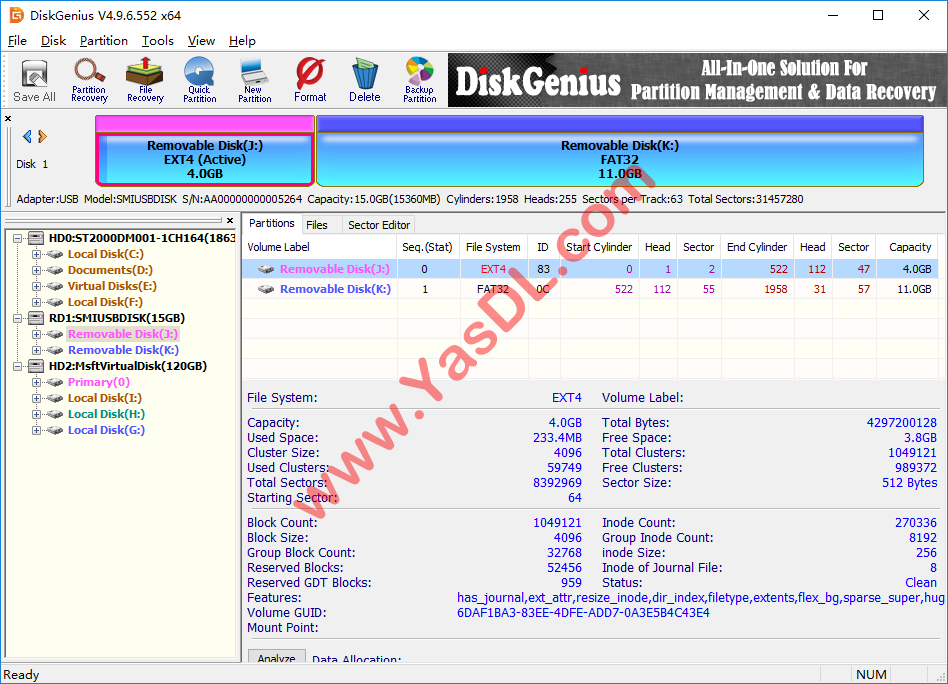
Task: Select Removable Disk(K:) block in disk map
Action: click(x=620, y=160)
